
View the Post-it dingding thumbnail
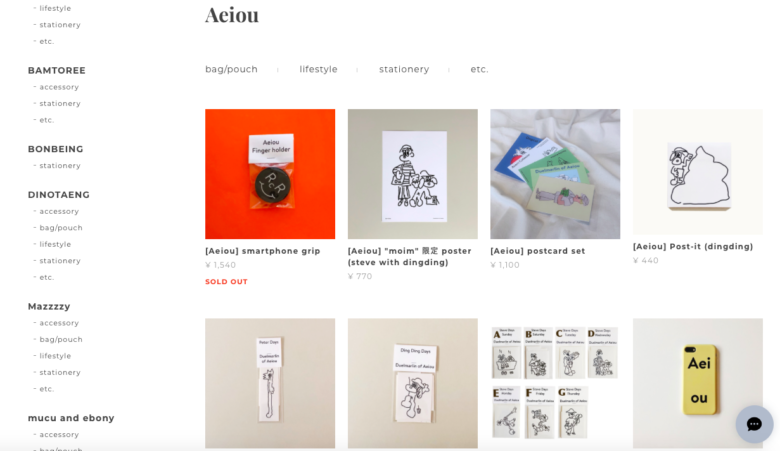(x=697, y=172)
